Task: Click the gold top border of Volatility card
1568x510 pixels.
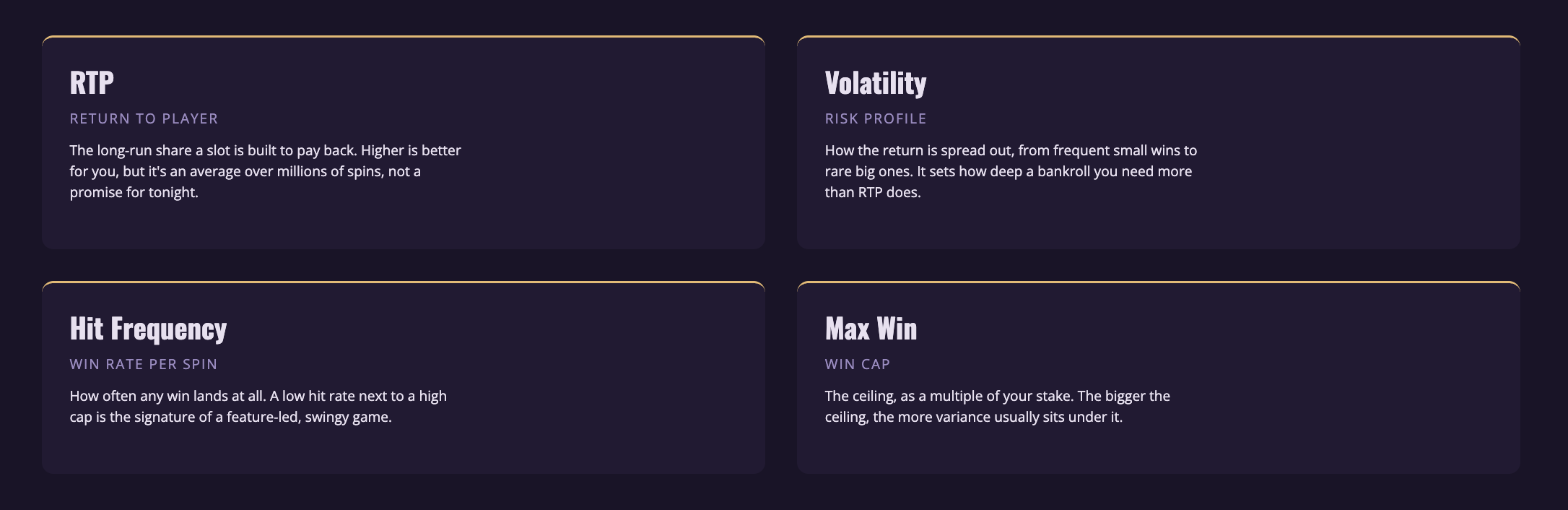Action: coord(1159,36)
